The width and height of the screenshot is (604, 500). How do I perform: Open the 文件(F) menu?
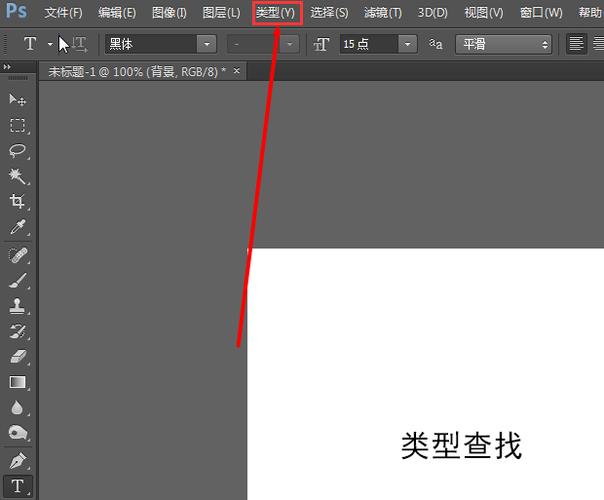click(x=63, y=13)
